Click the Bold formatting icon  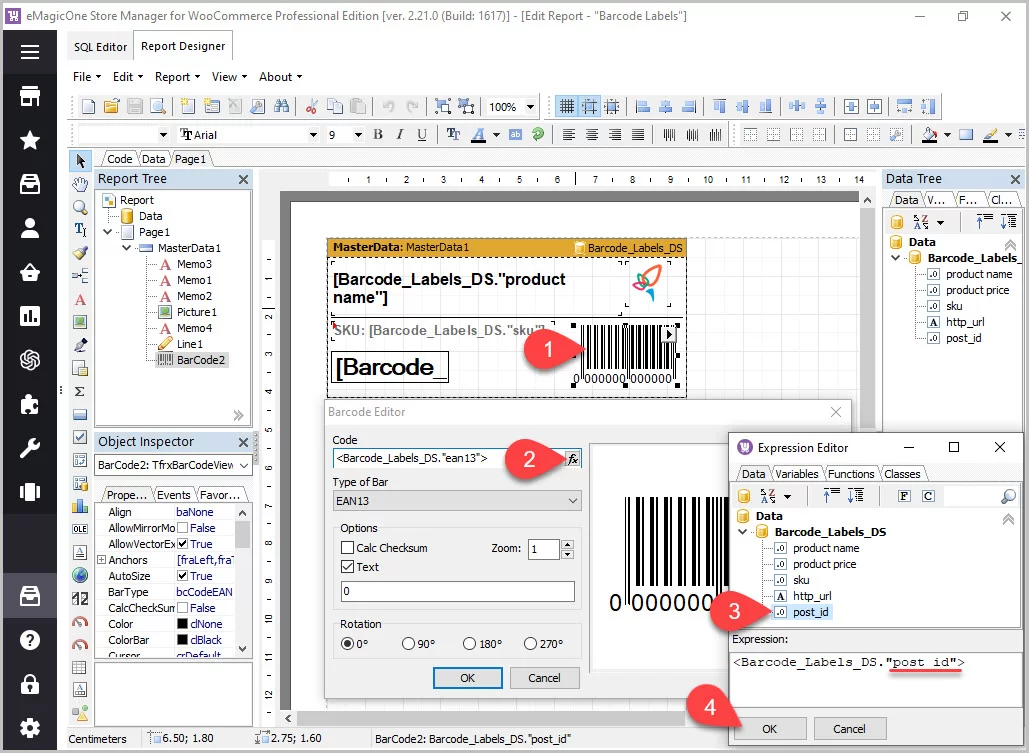[x=378, y=134]
